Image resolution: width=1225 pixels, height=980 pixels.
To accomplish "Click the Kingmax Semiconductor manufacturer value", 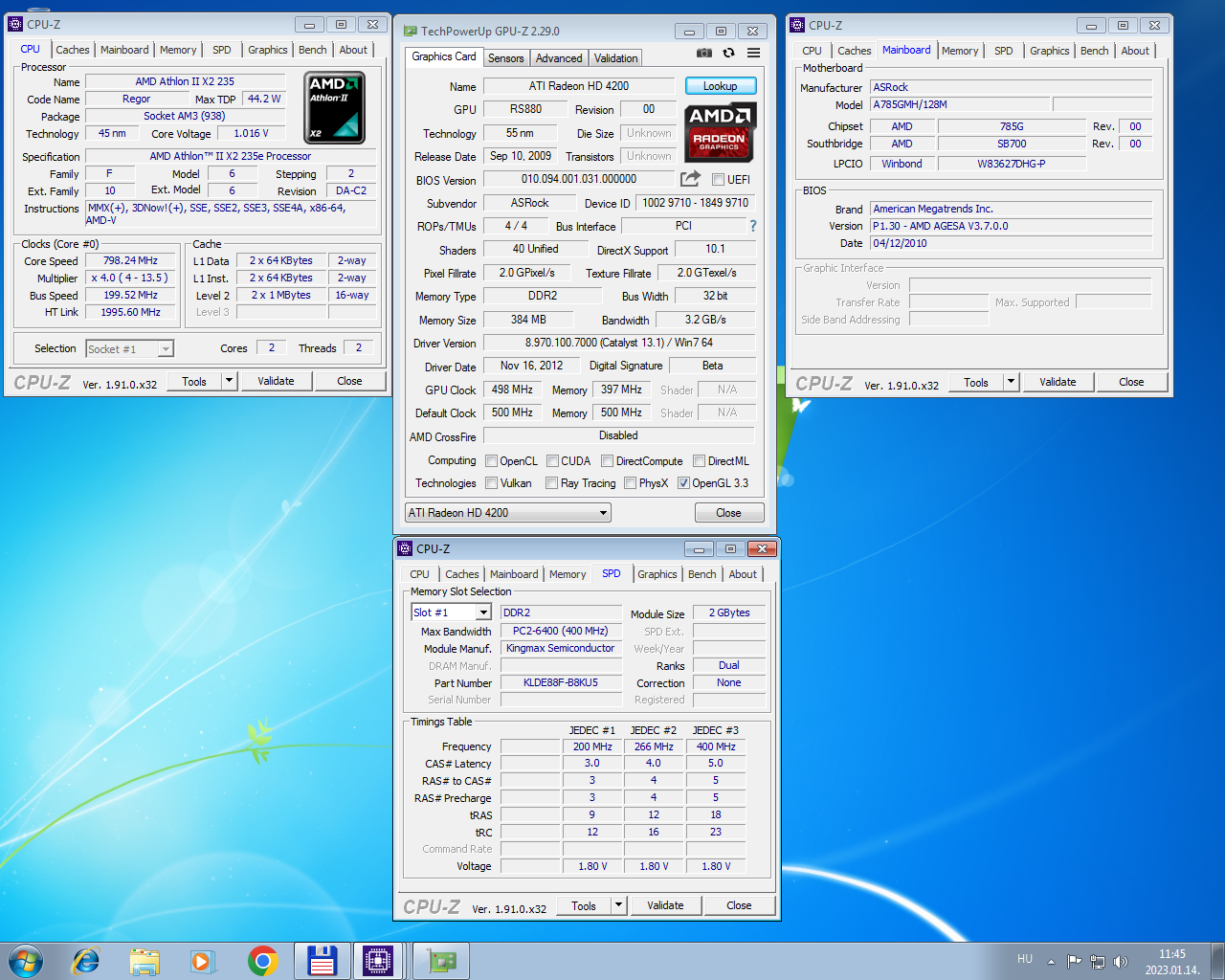I will (x=561, y=648).
